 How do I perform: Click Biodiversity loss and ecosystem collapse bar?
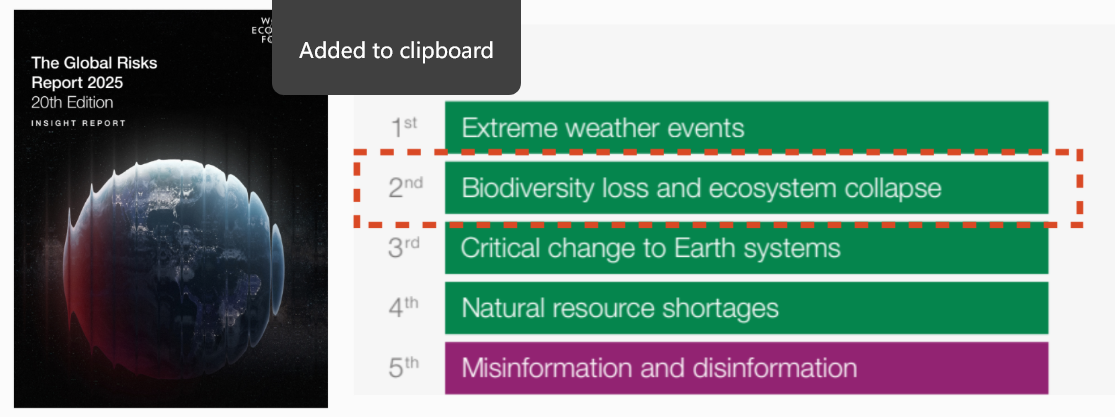747,188
